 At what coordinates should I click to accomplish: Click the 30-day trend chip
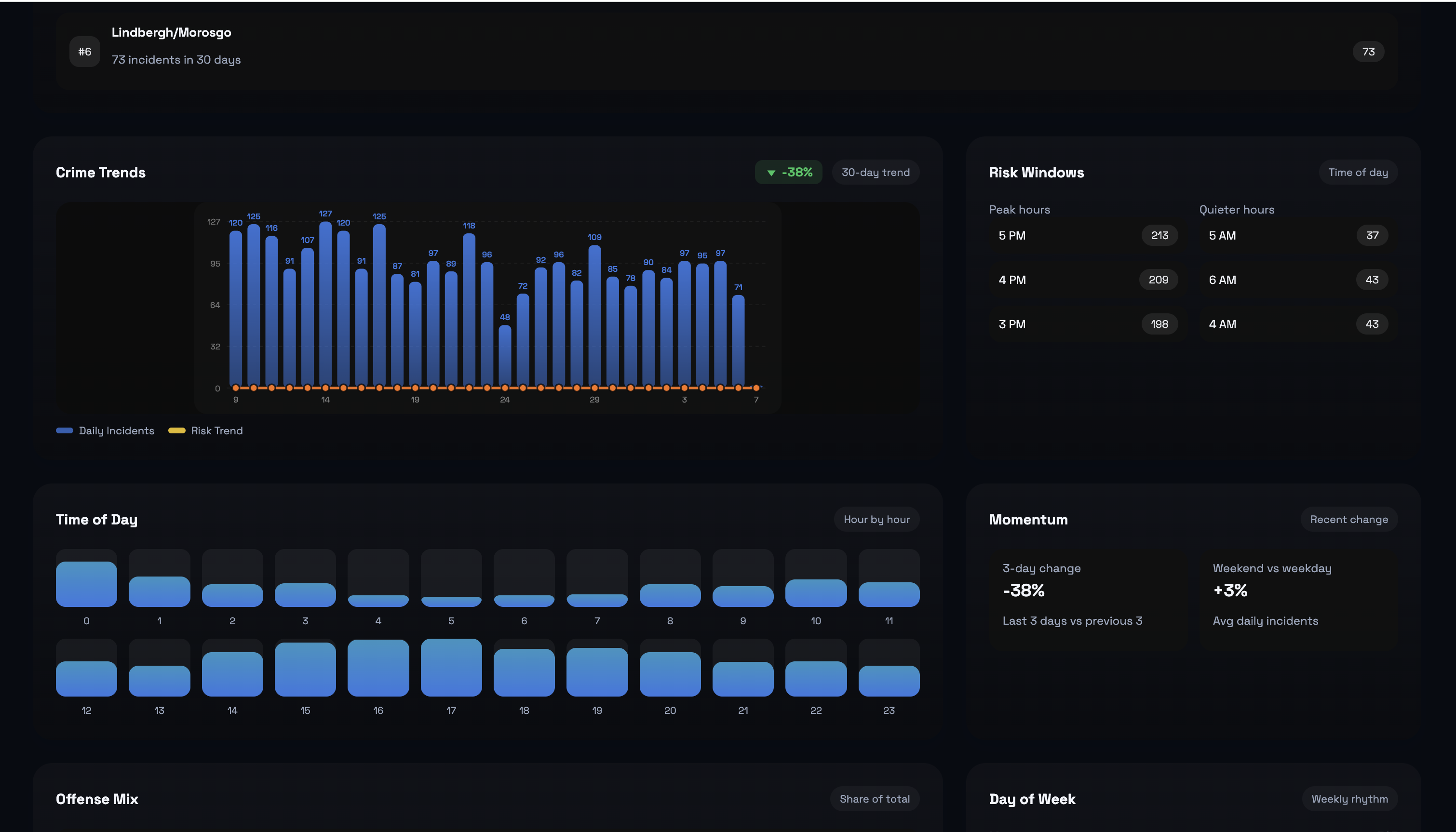(876, 173)
